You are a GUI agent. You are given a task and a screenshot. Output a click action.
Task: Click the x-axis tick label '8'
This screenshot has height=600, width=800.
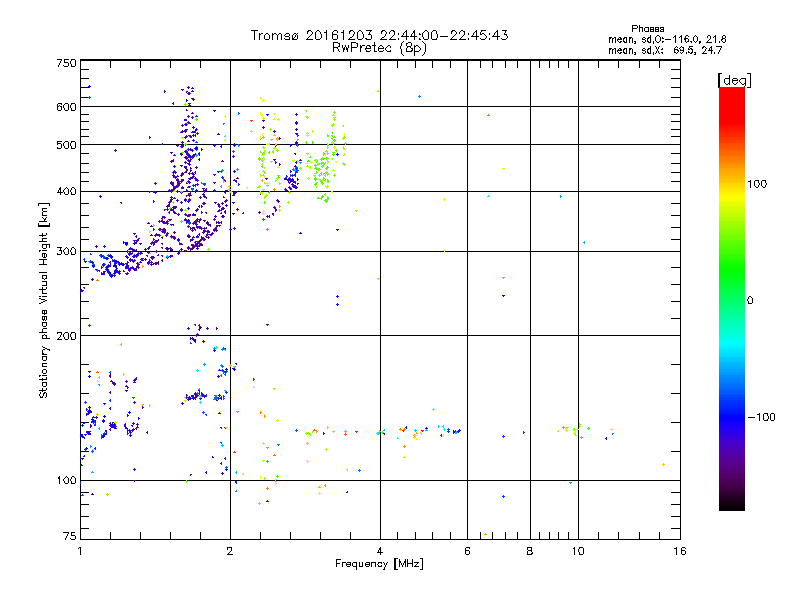coord(530,551)
